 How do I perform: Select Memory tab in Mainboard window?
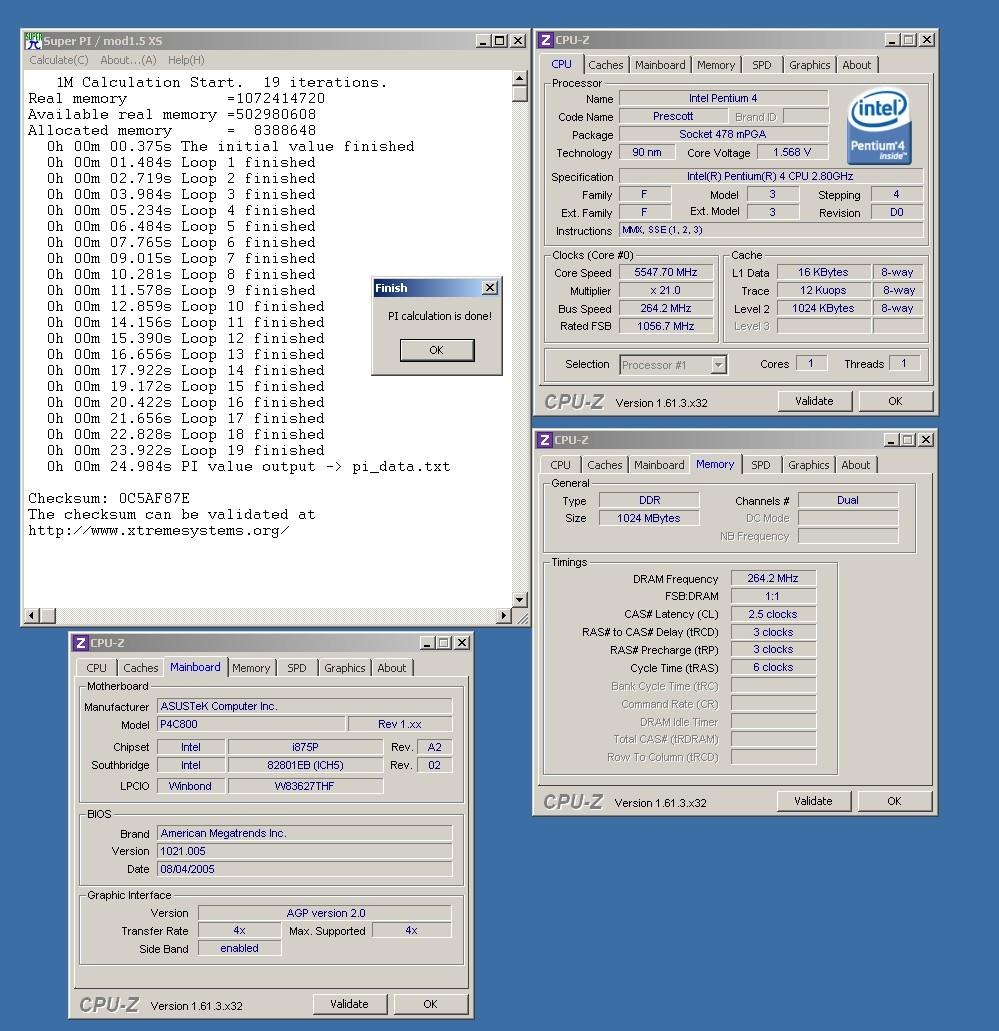click(x=251, y=668)
